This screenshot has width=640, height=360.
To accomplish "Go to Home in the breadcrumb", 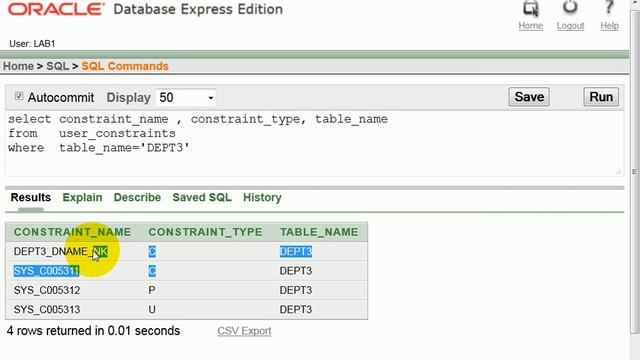I will coord(18,66).
